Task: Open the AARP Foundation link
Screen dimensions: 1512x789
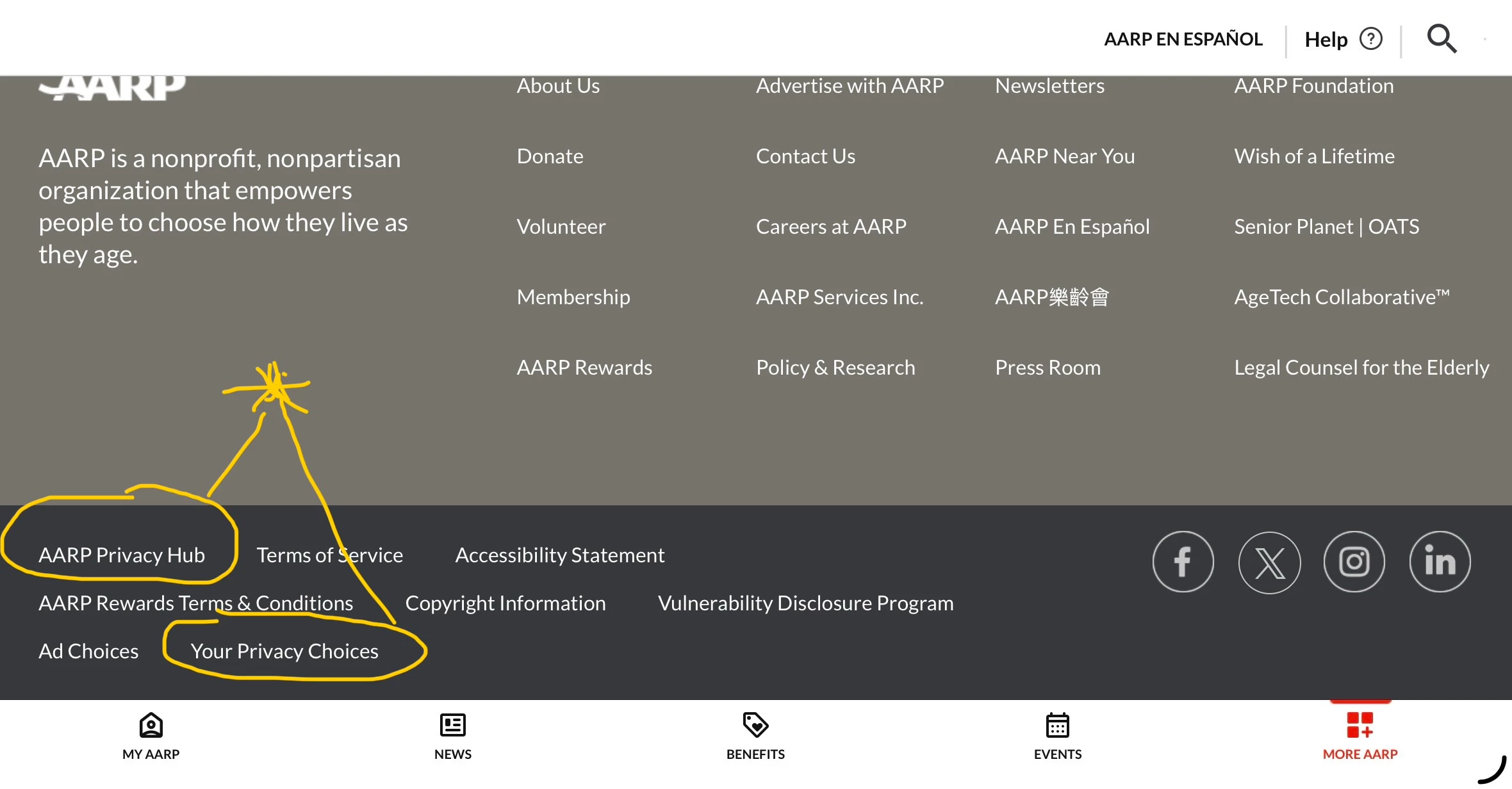Action: [1314, 86]
